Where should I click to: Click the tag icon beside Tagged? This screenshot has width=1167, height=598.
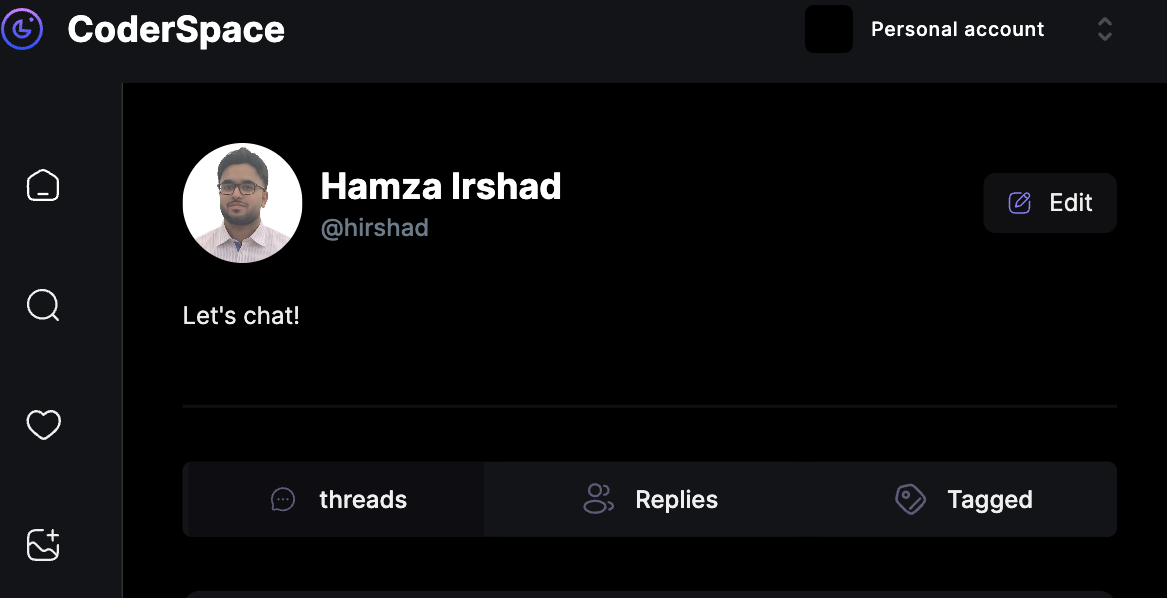tap(910, 499)
